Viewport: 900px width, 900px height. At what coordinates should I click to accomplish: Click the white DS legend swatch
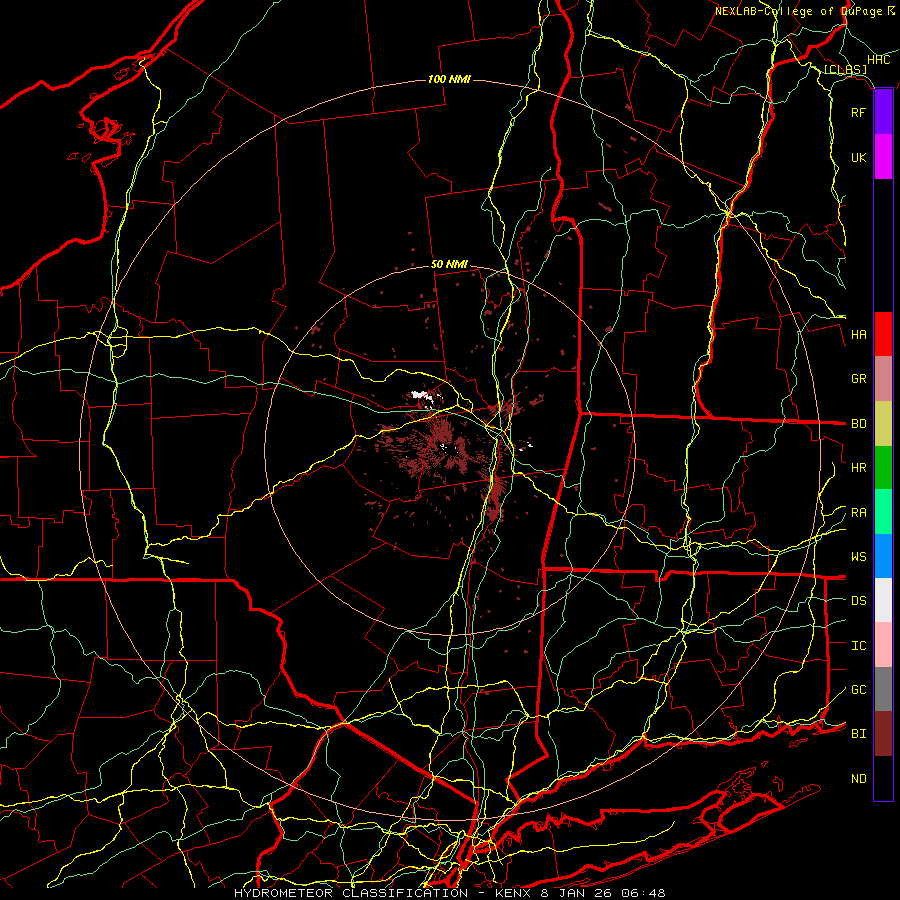(883, 600)
